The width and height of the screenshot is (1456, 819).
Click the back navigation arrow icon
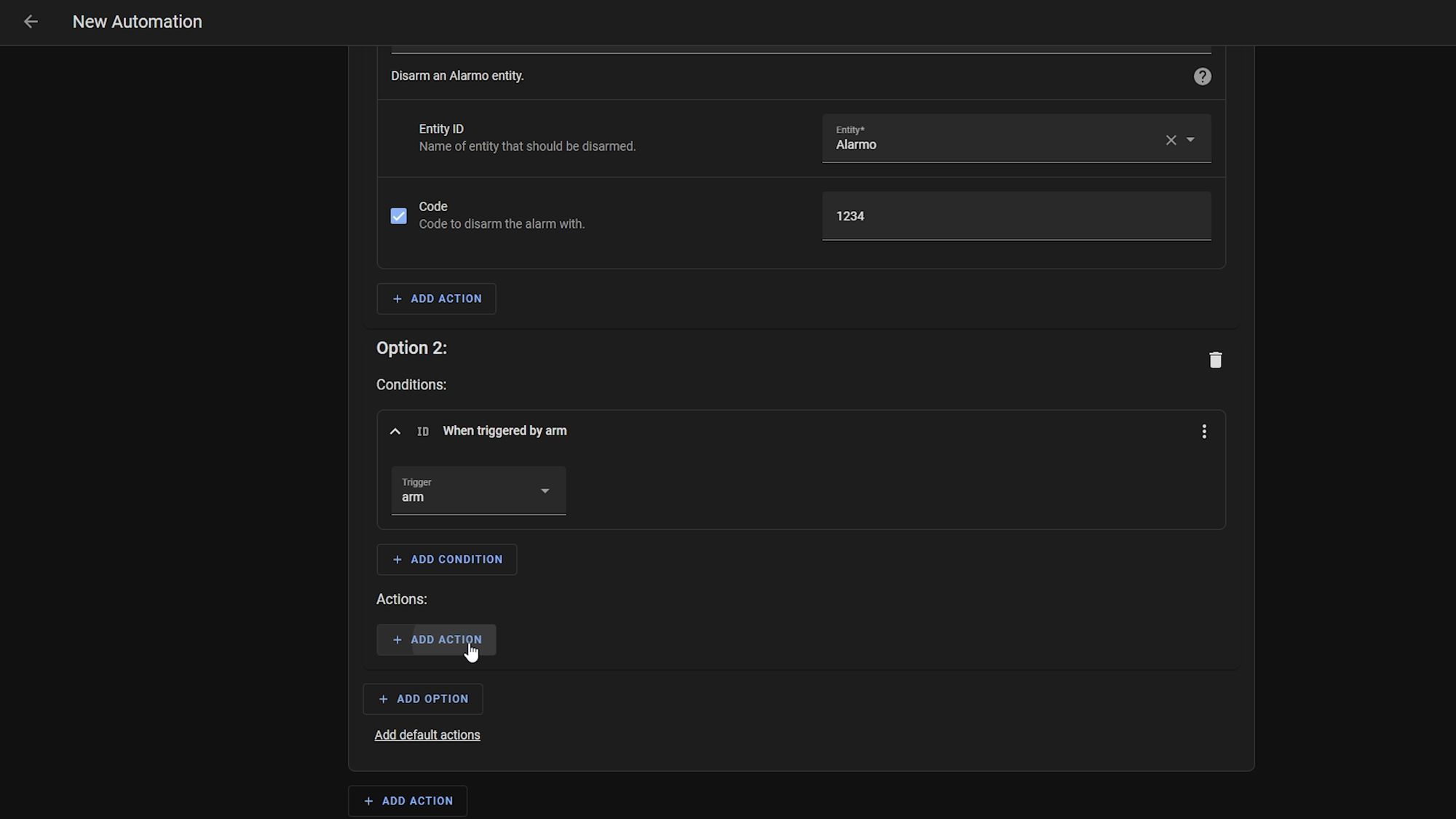point(29,21)
